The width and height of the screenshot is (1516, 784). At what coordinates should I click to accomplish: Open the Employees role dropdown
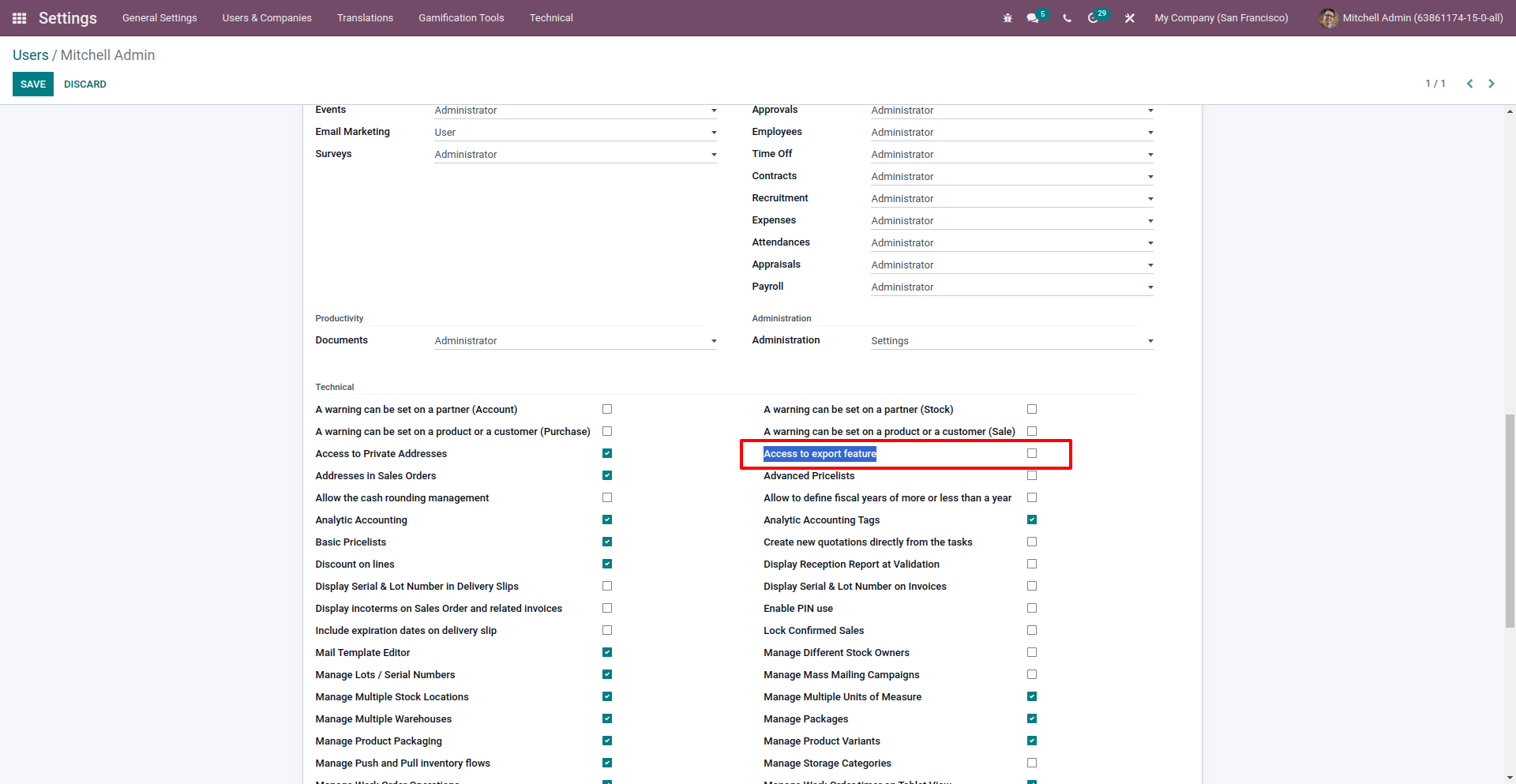(1012, 132)
